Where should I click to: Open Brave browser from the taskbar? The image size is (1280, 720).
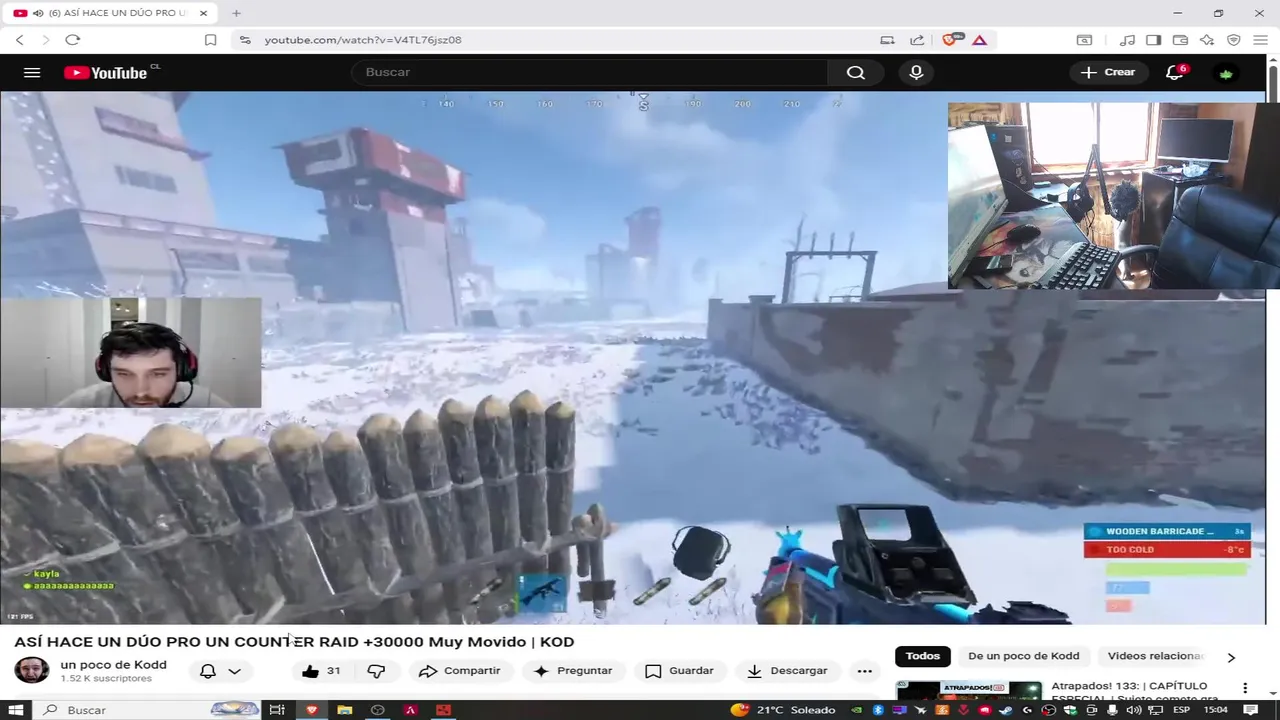tap(311, 710)
